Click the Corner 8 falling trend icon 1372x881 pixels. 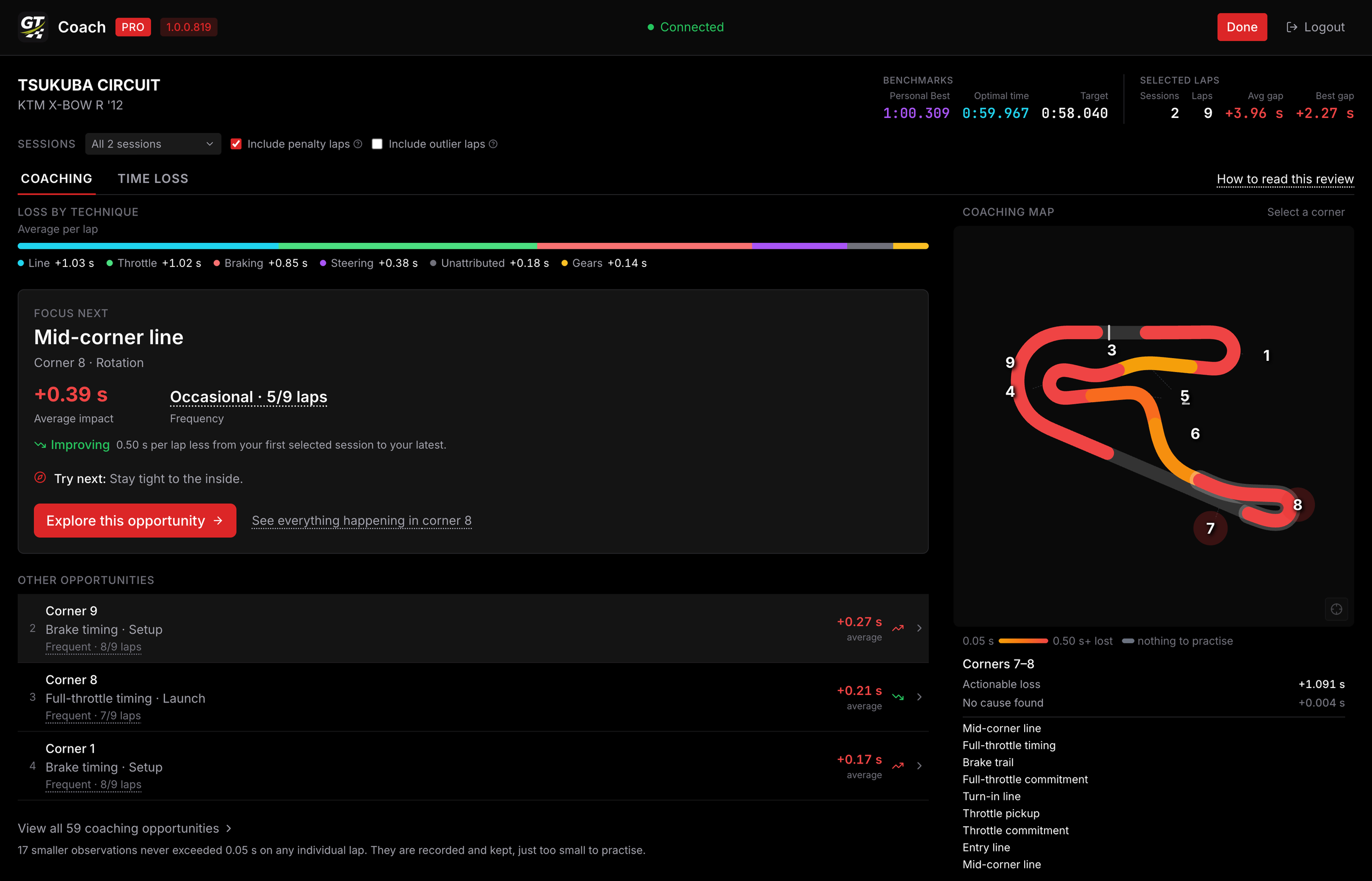[x=898, y=697]
